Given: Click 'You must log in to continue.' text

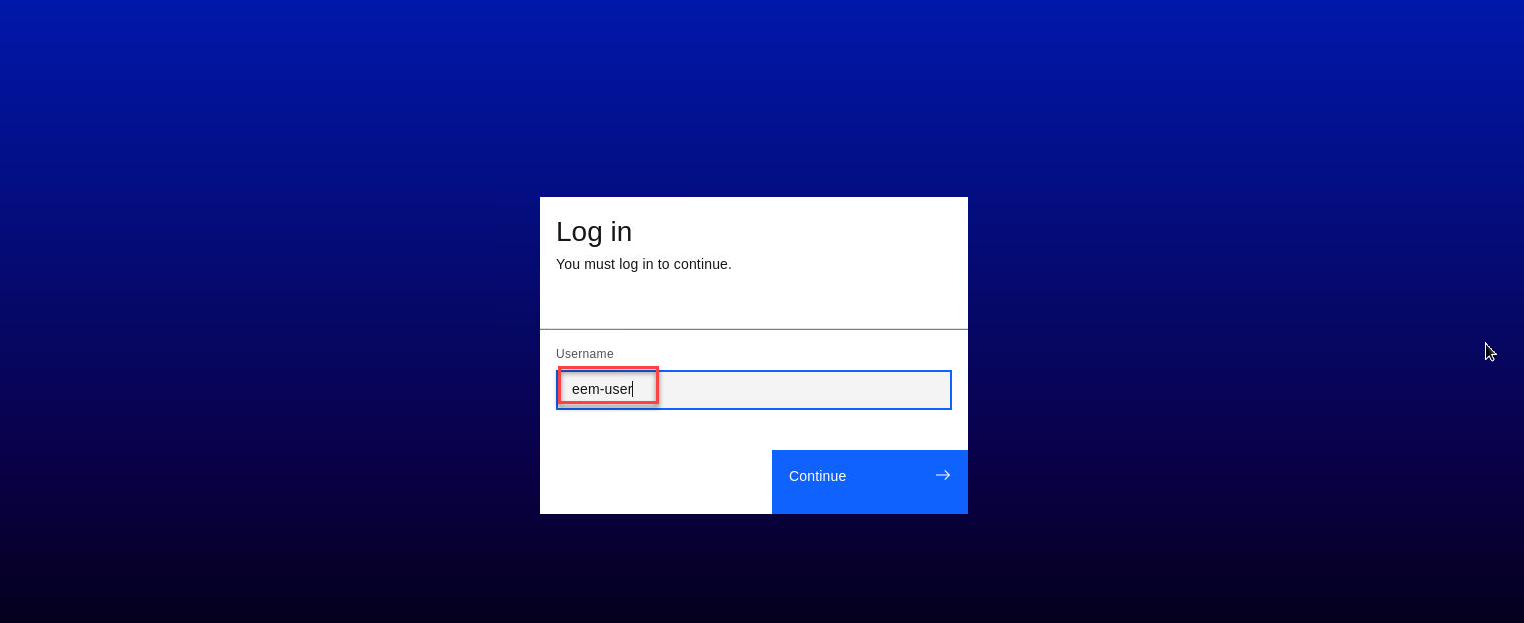Looking at the screenshot, I should (644, 264).
